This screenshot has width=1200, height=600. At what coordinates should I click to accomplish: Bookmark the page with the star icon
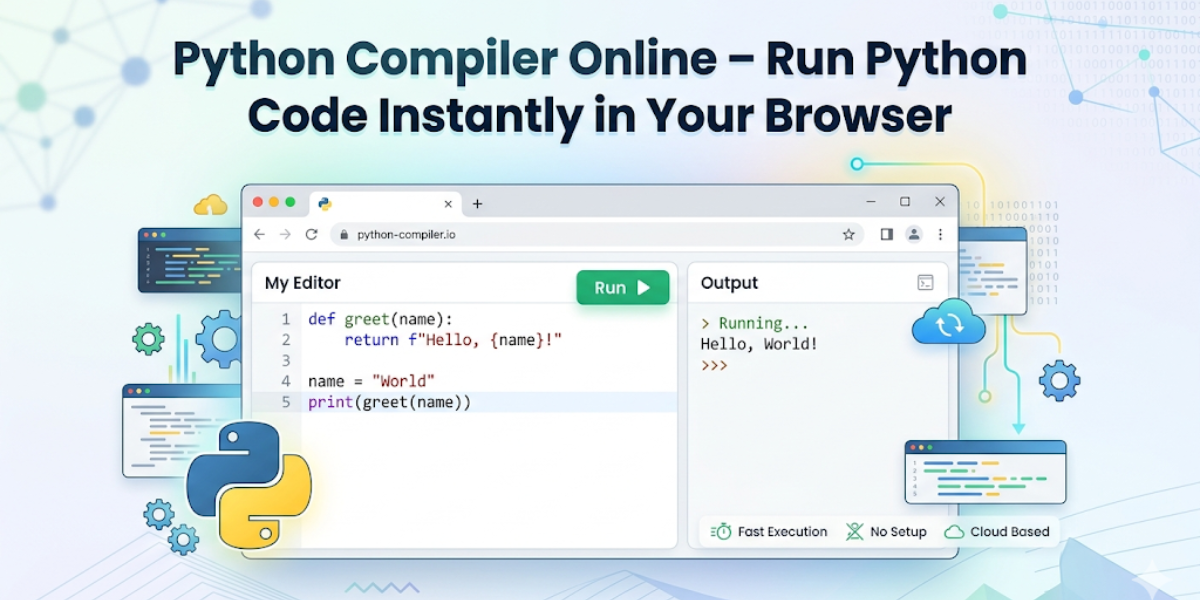click(x=849, y=234)
